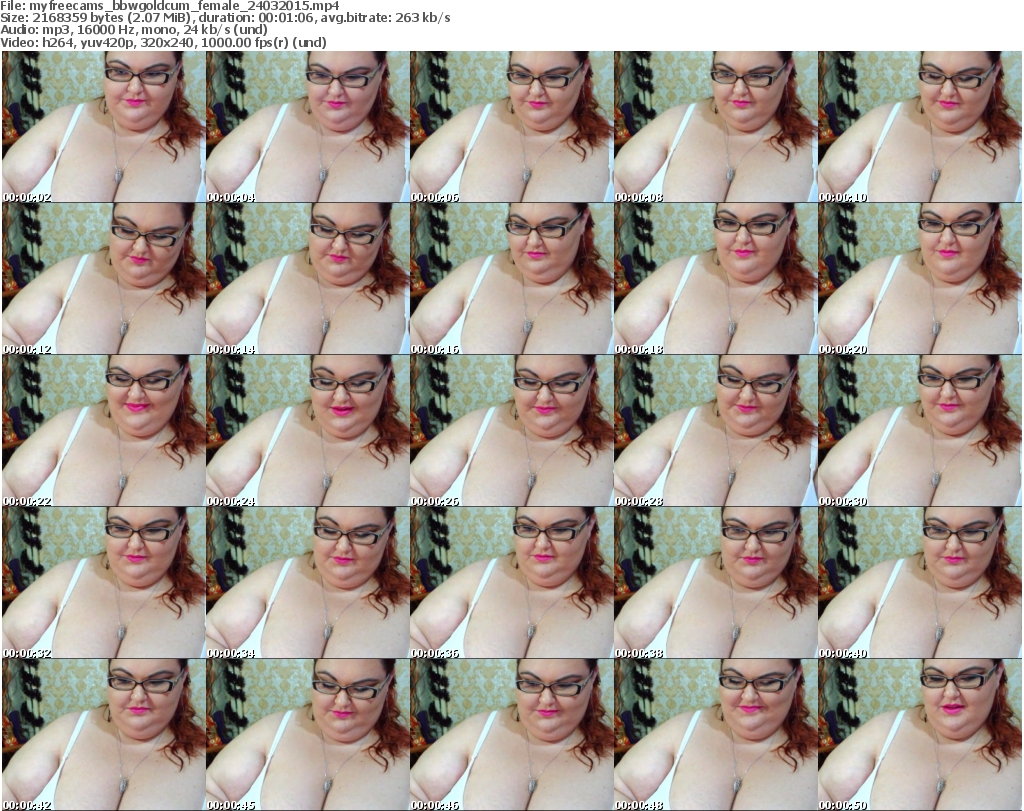Click the 'Audio: mp3, 16000 Hz' line
This screenshot has width=1024, height=811.
[134, 30]
